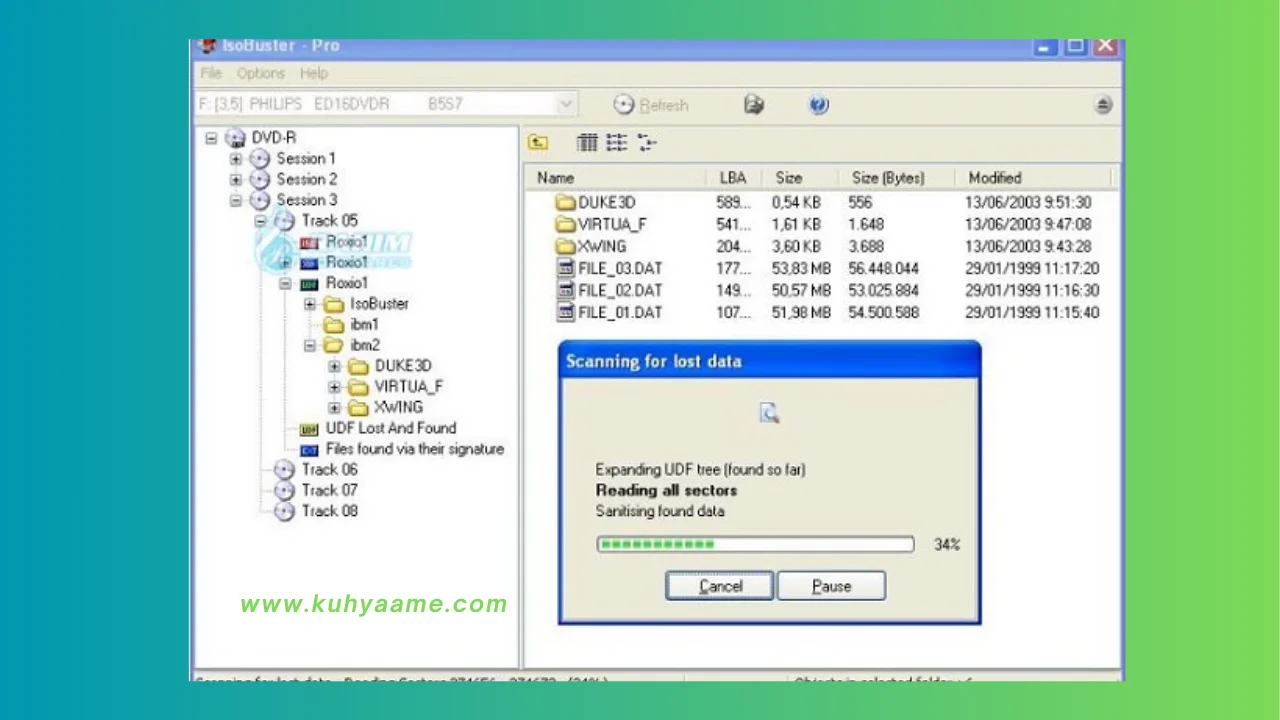Image resolution: width=1280 pixels, height=720 pixels.
Task: Collapse the DVD-R root node
Action: click(x=211, y=138)
